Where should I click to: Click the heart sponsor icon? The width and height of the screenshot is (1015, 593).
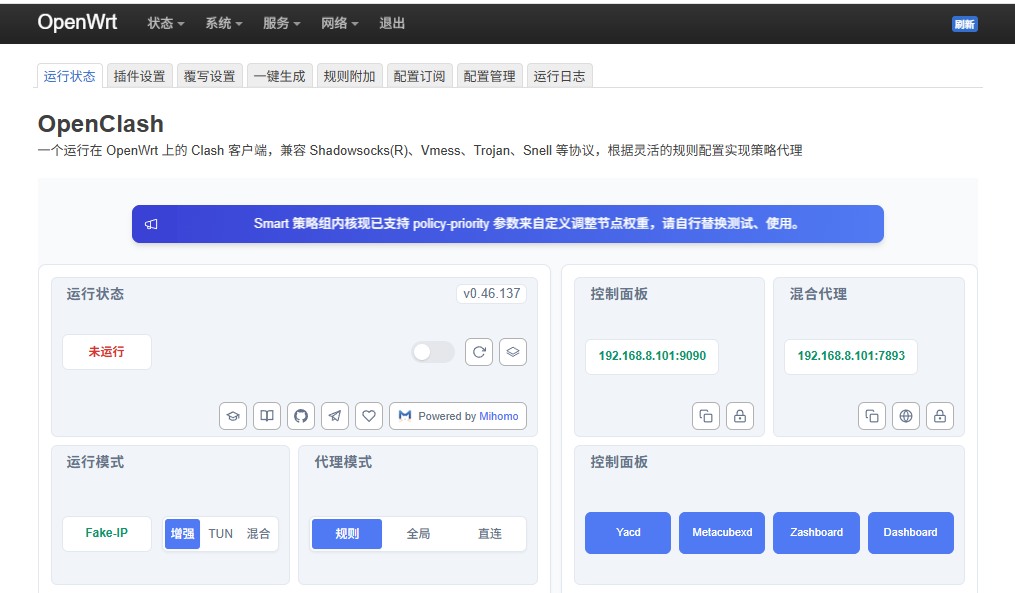coord(369,416)
